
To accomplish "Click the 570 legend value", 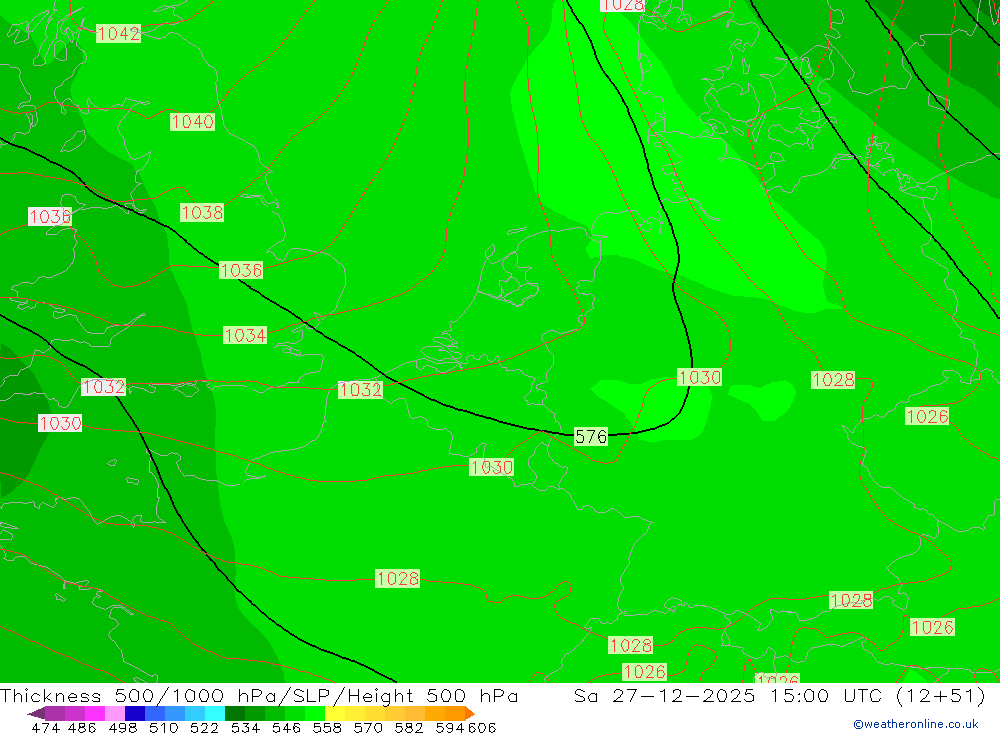I will click(x=368, y=727).
